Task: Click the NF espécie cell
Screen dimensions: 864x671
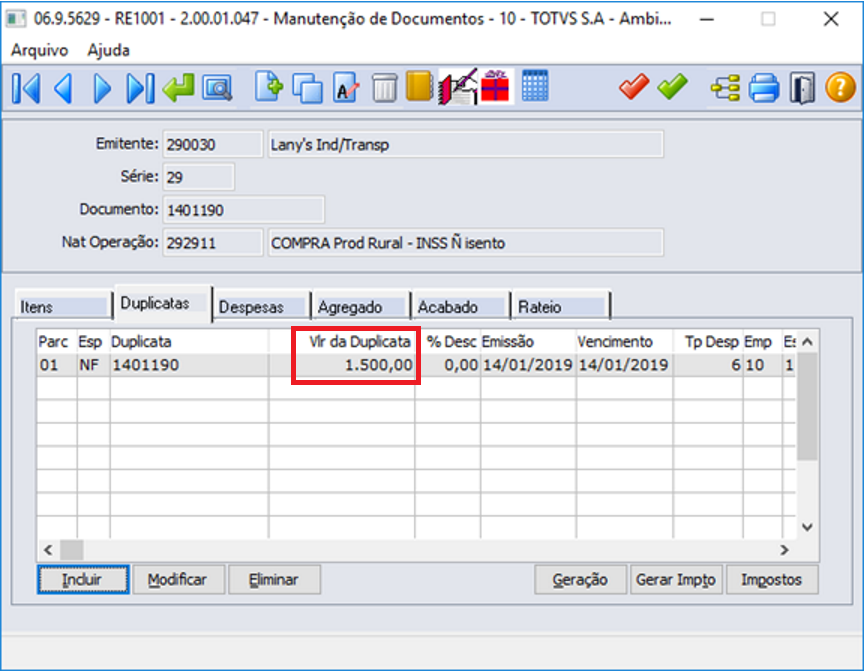Action: coord(94,365)
